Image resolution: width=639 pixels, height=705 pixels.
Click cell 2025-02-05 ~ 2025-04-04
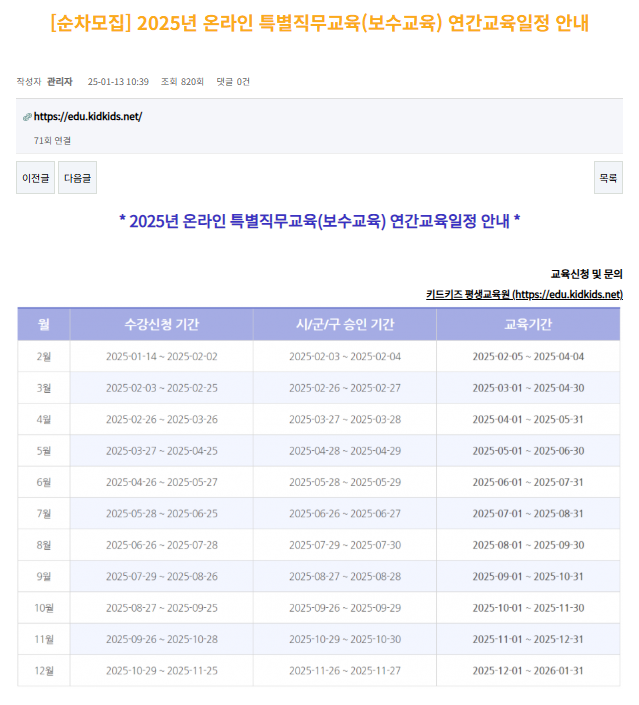click(x=528, y=357)
